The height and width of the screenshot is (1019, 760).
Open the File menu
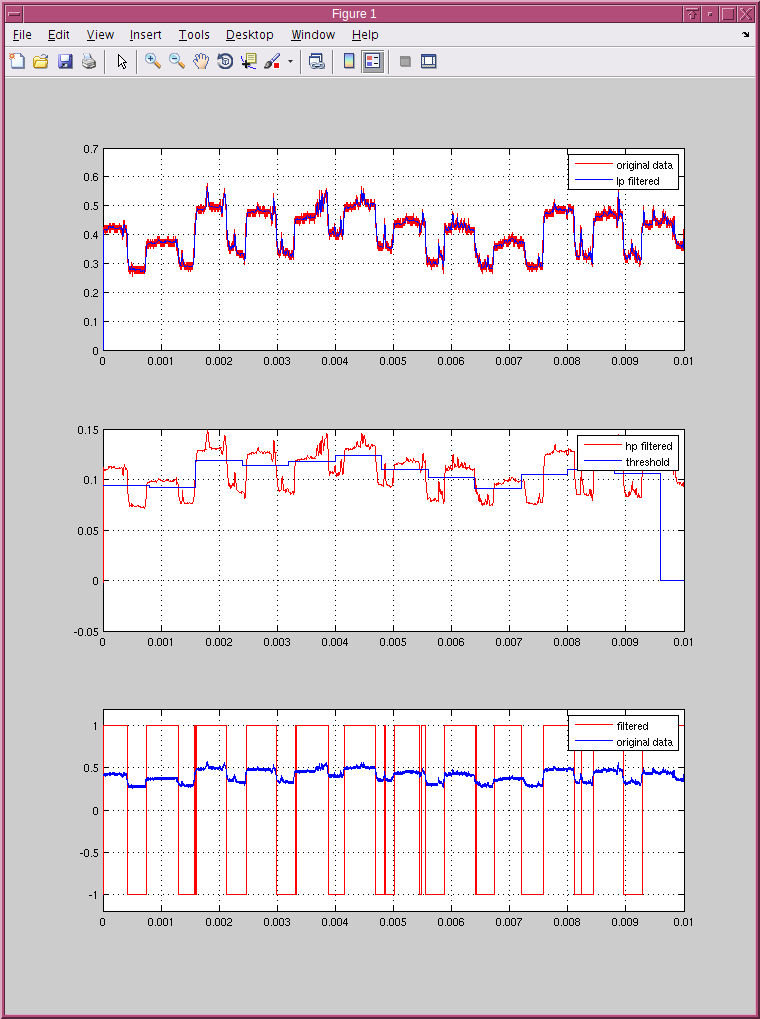[x=22, y=35]
